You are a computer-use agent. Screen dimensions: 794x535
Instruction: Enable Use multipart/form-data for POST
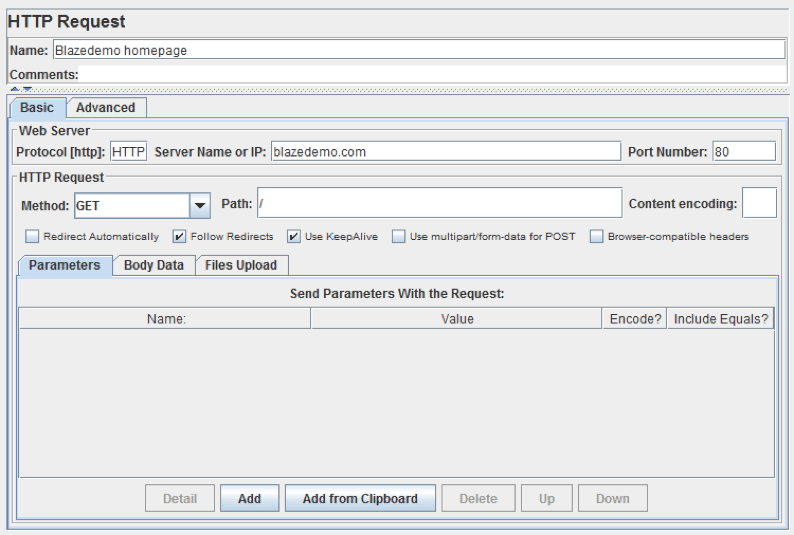(398, 237)
